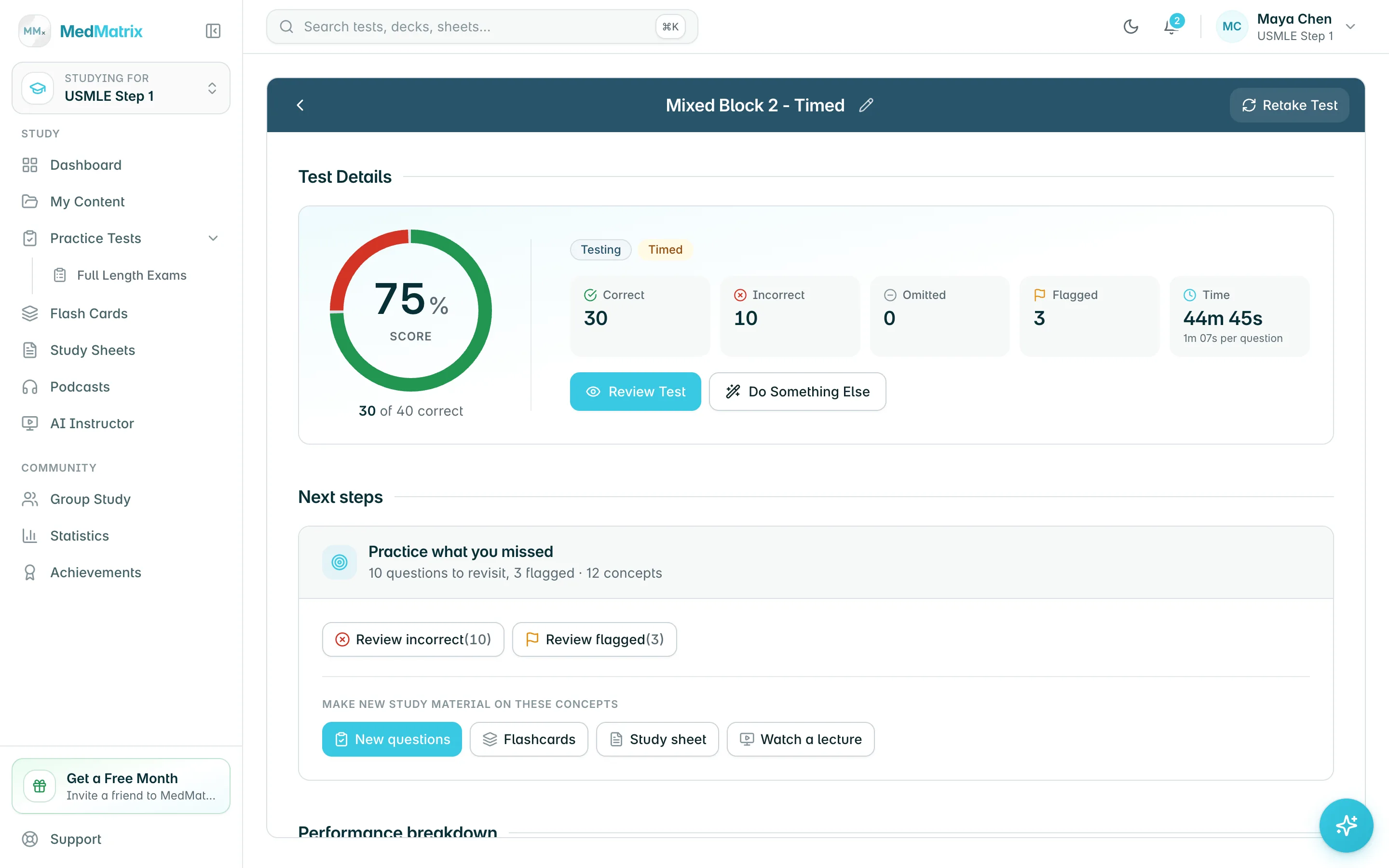
Task: Click the 75% score donut chart
Action: (411, 311)
